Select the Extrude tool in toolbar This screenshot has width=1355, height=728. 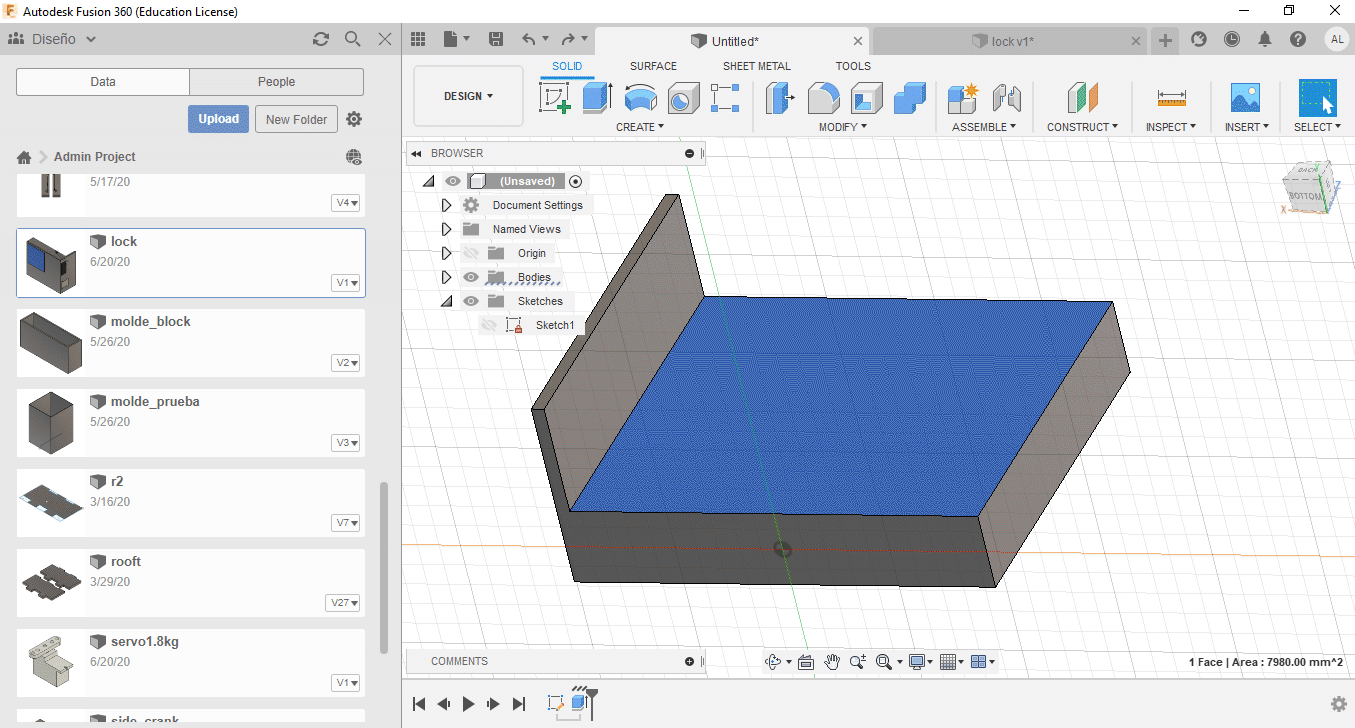(x=597, y=98)
